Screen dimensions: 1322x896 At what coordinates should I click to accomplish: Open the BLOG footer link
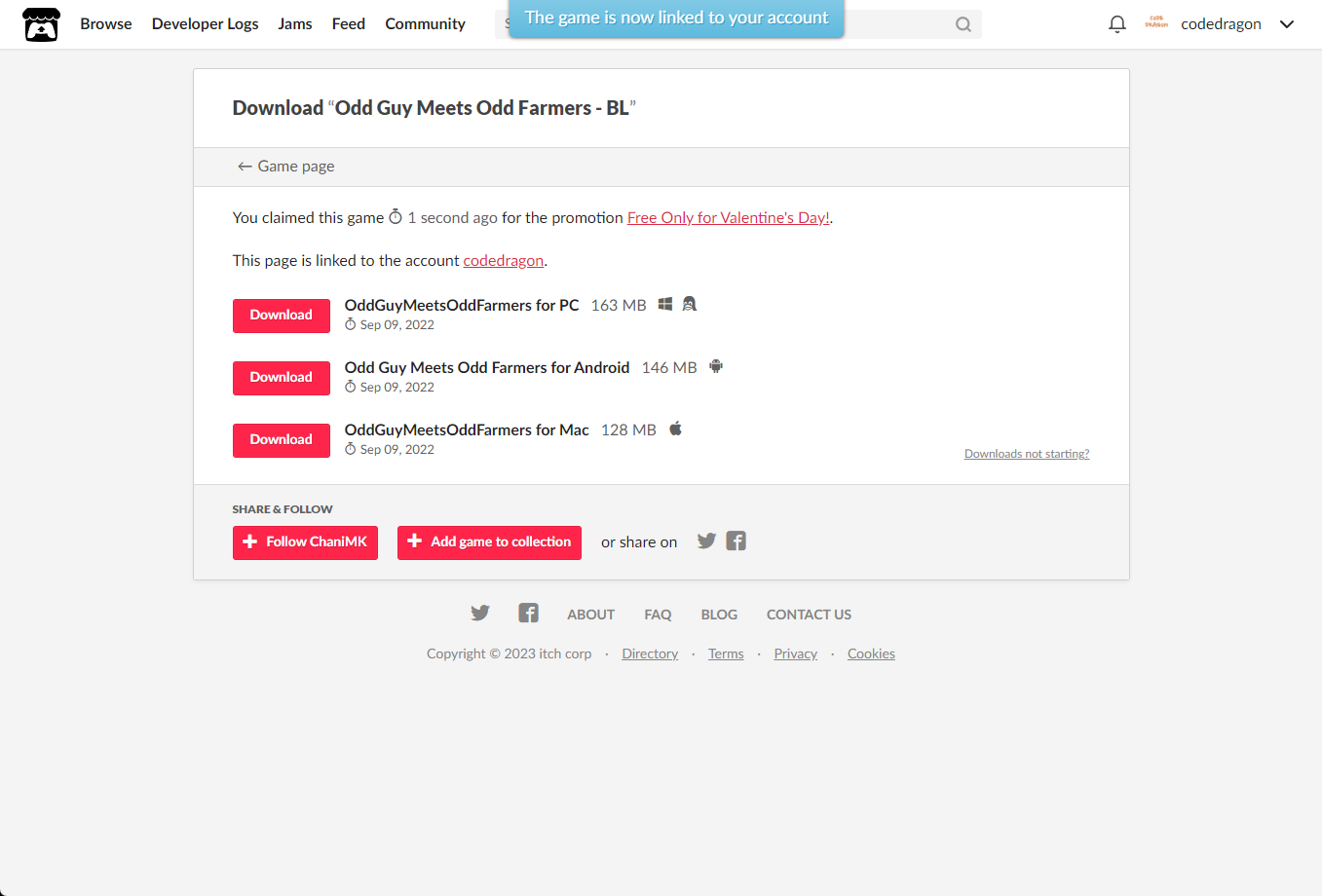click(x=719, y=615)
